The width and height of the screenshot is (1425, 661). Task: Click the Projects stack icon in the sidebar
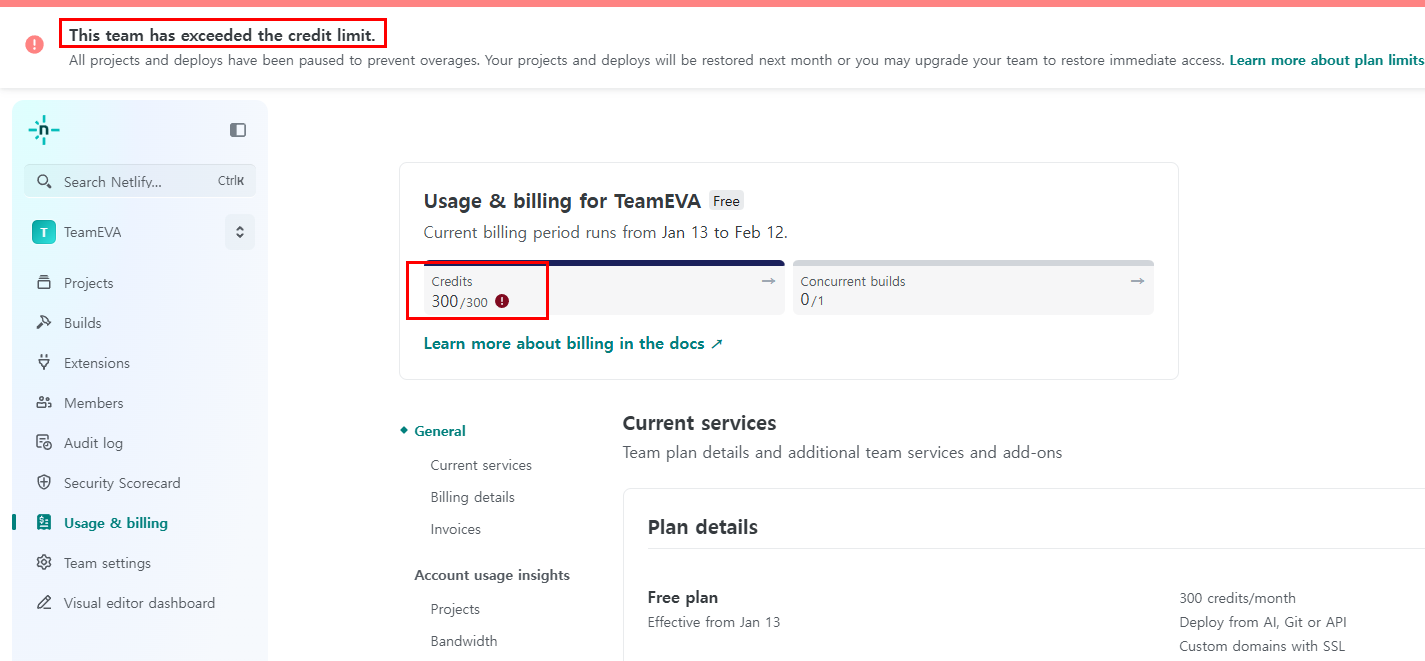43,283
